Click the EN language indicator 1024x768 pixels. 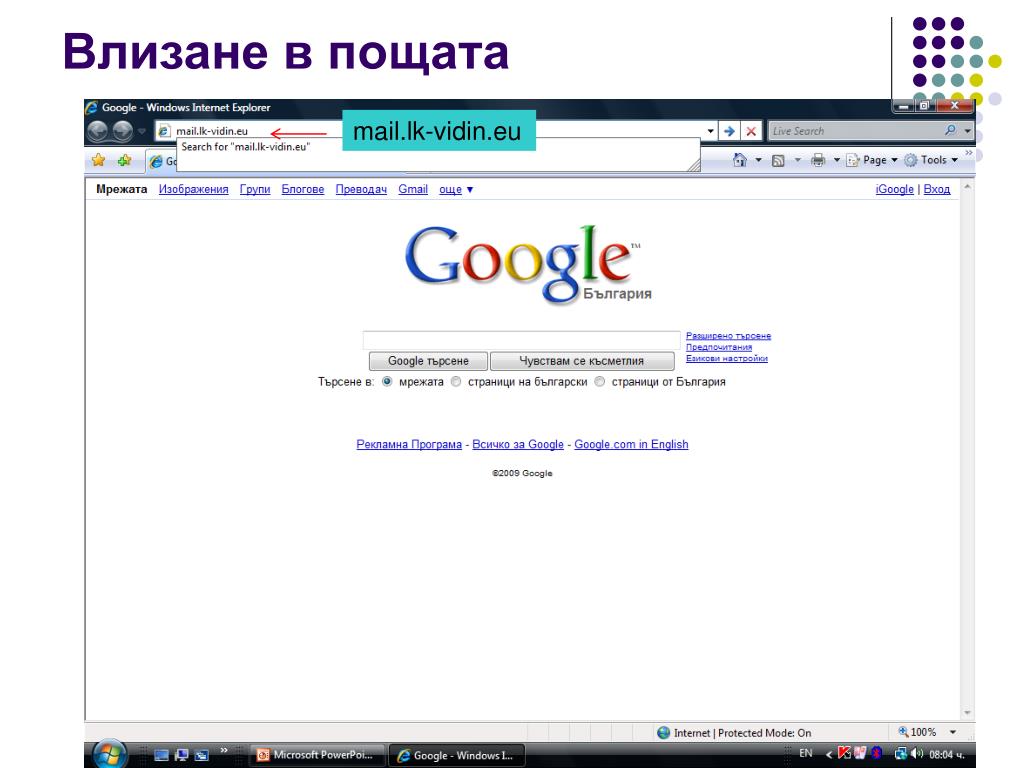(806, 754)
